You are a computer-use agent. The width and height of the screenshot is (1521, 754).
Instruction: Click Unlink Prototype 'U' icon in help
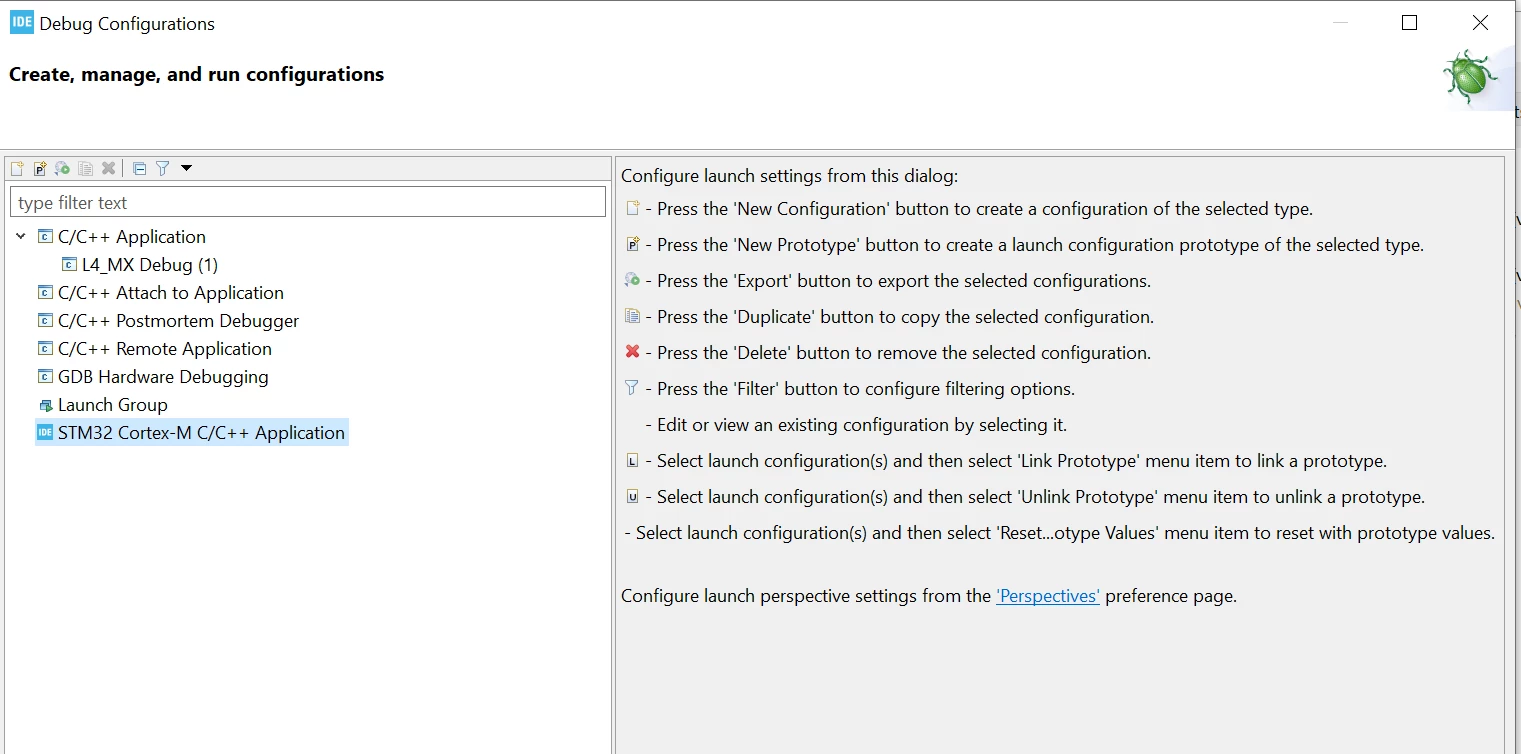coord(632,496)
